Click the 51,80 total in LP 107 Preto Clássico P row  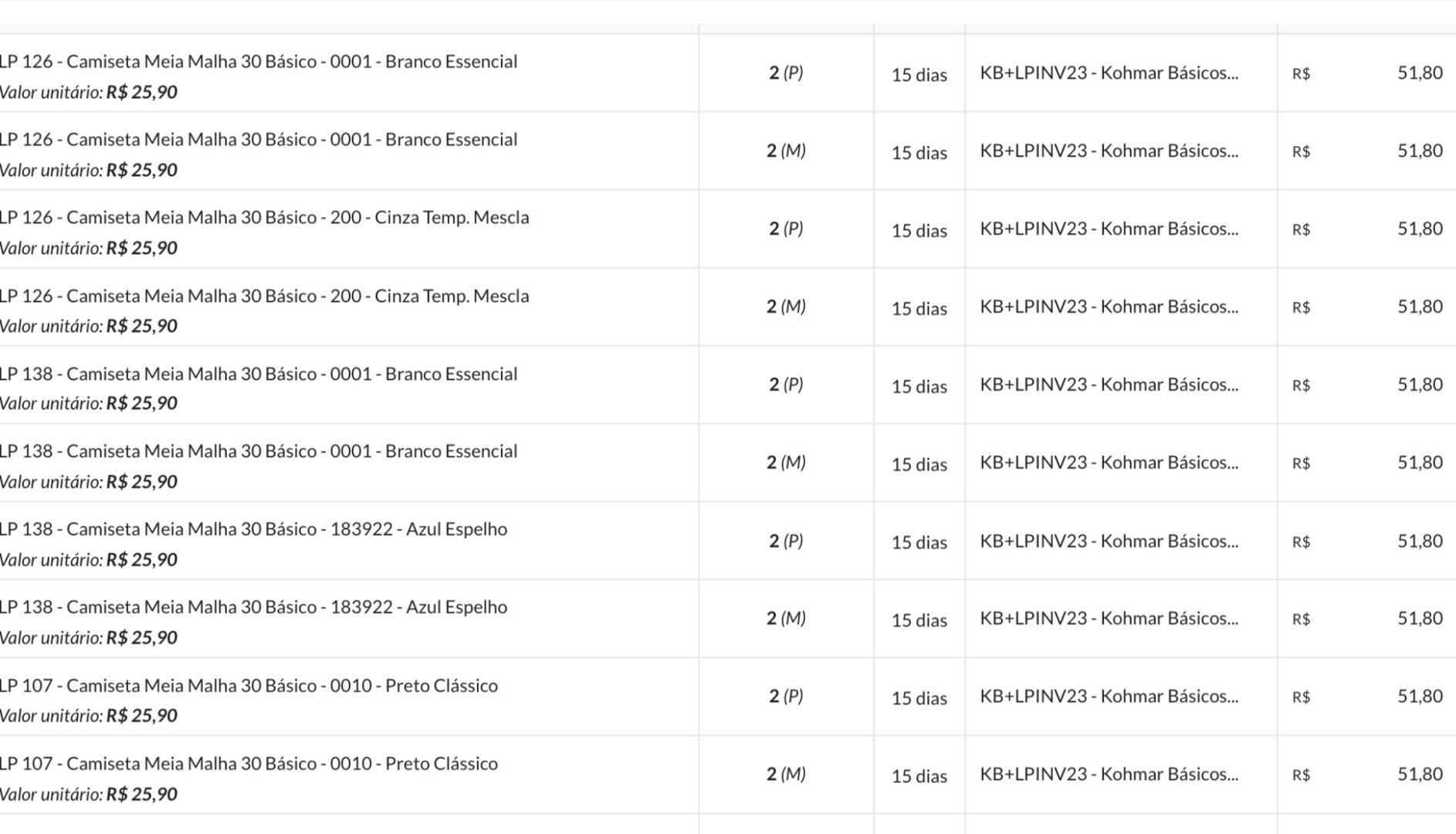[1419, 697]
